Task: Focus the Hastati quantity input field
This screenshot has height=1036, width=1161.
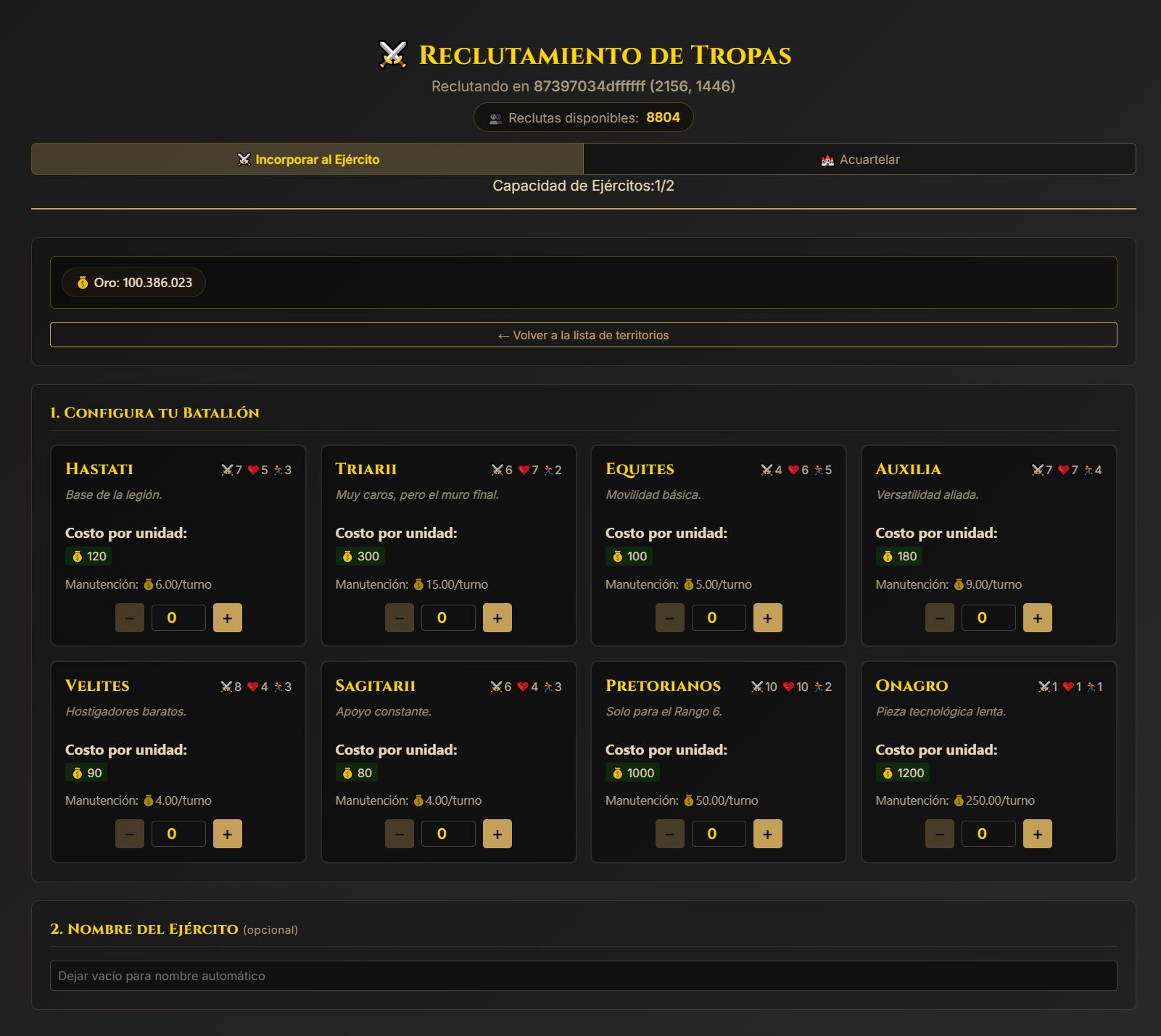Action: coord(178,618)
